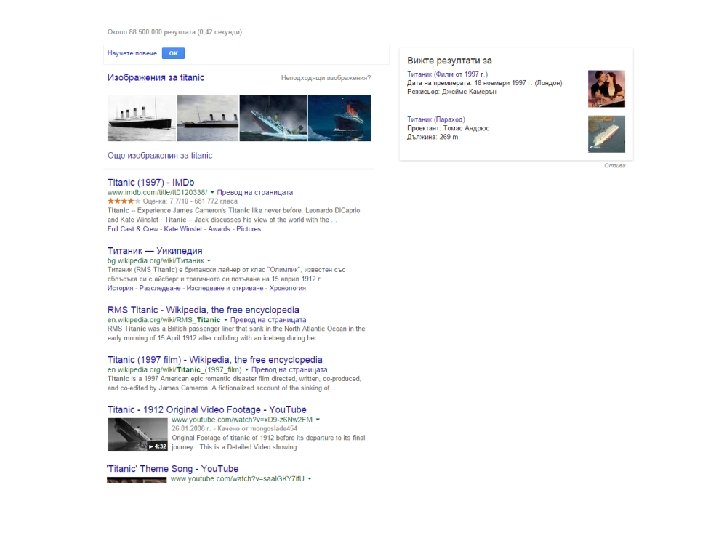Image resolution: width=720 pixels, height=540 pixels.
Task: Expand dropdown arrow beside 1912 footage youtube URL
Action: (318, 420)
